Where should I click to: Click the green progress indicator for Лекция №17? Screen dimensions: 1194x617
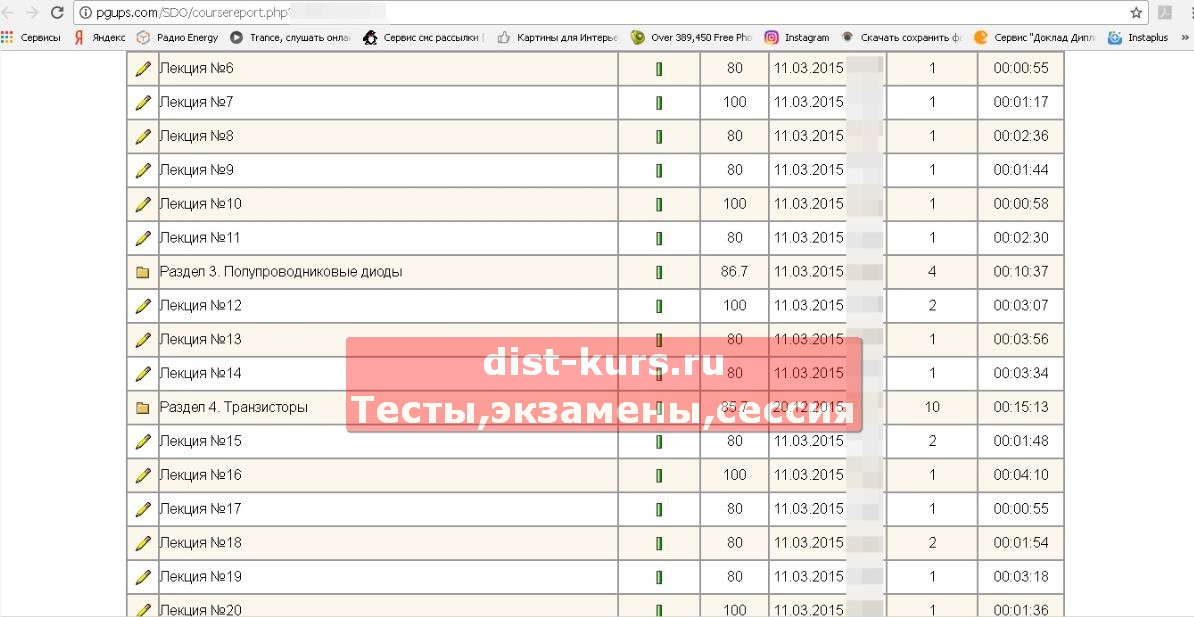pyautogui.click(x=659, y=509)
